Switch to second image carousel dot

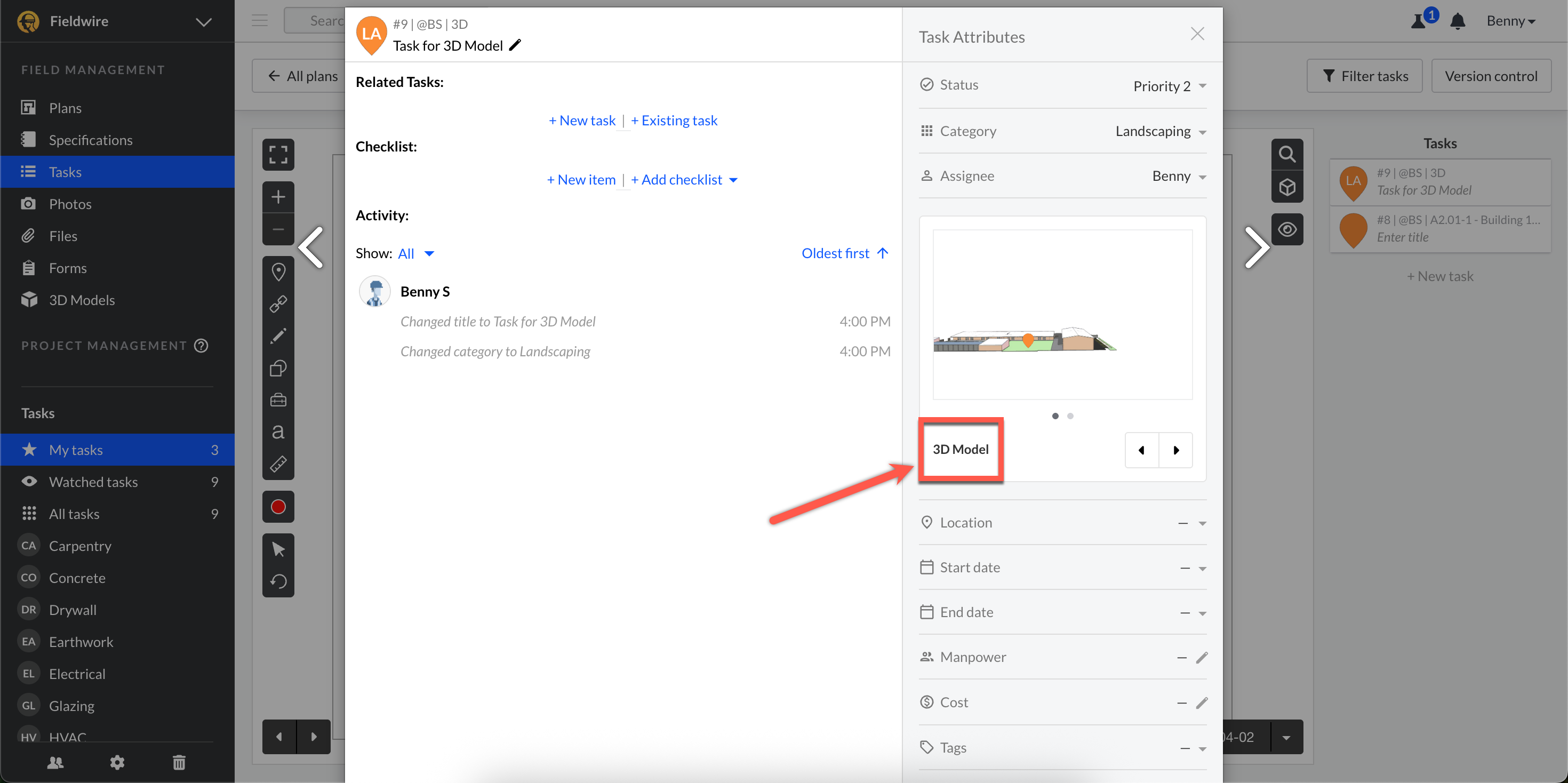(1070, 416)
